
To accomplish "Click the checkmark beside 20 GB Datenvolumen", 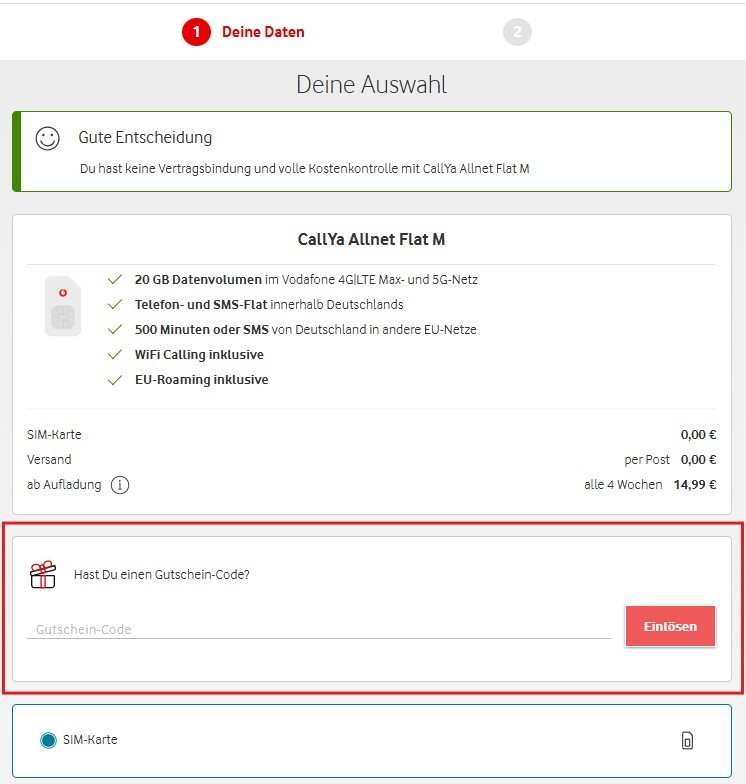I will coord(115,279).
